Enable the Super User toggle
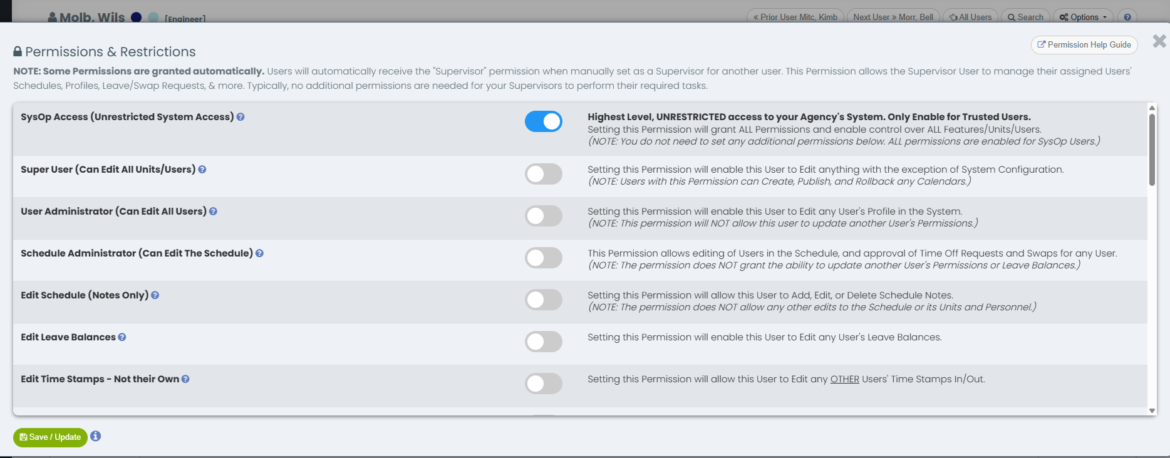This screenshot has width=1170, height=458. coord(543,174)
